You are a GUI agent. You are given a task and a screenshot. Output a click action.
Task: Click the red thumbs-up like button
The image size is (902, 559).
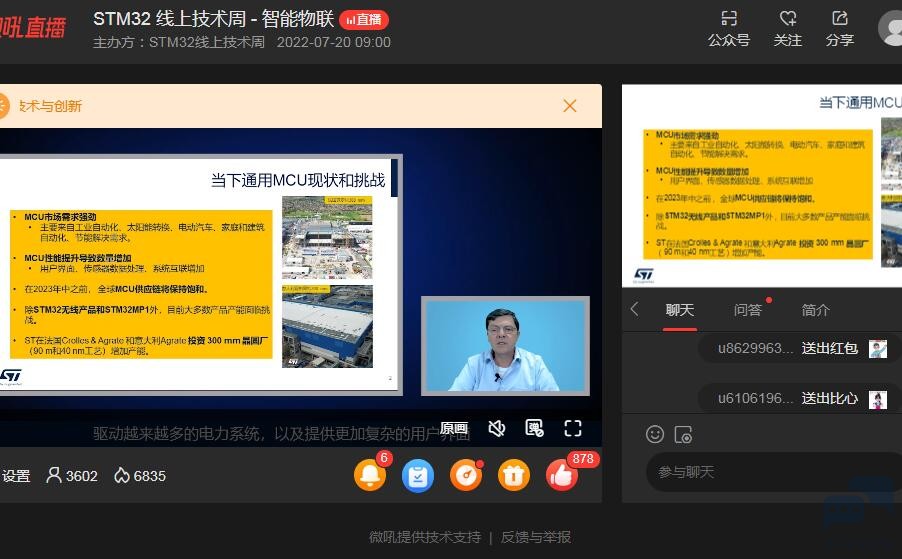pos(562,476)
